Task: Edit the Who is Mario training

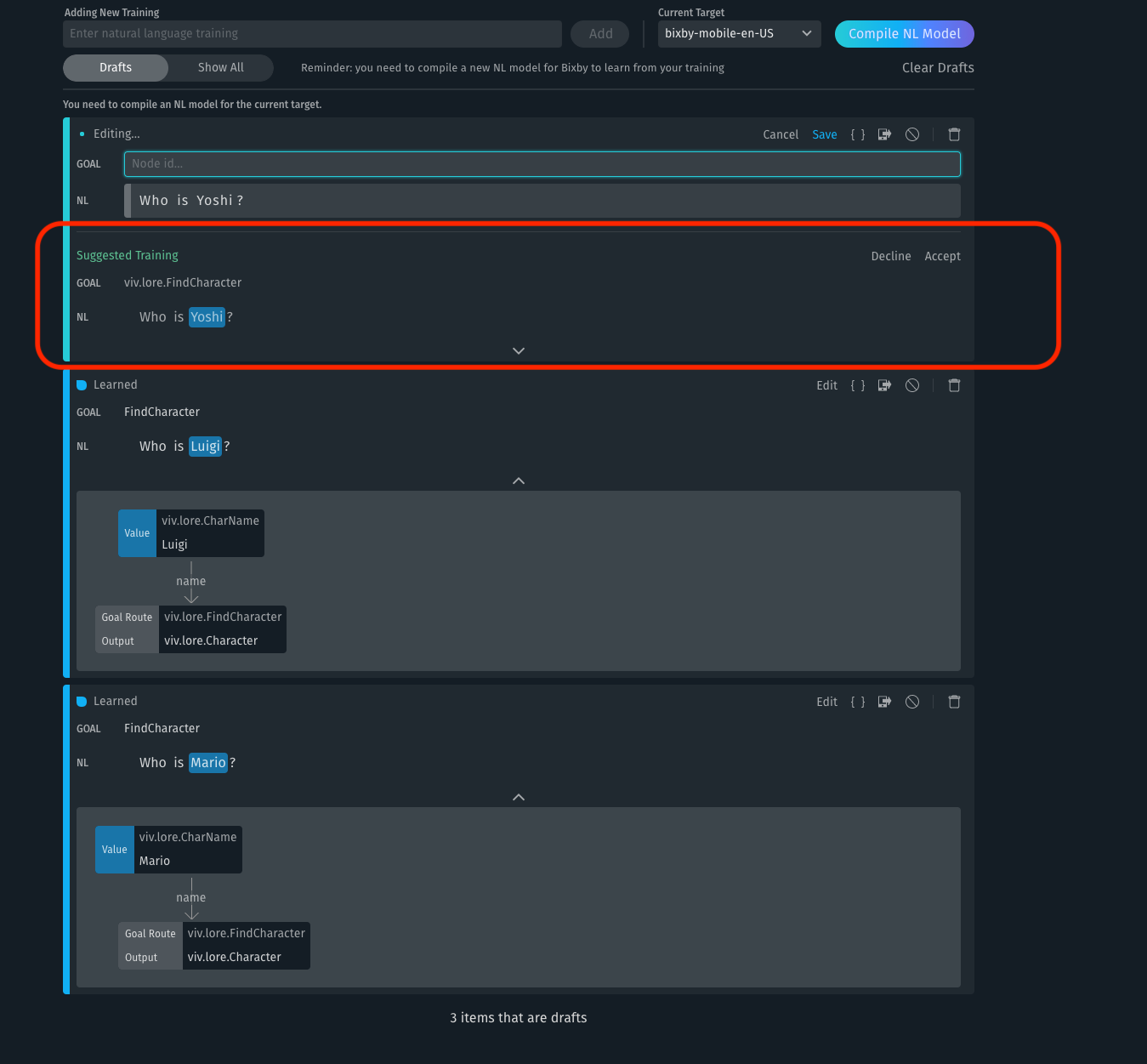Action: 827,702
